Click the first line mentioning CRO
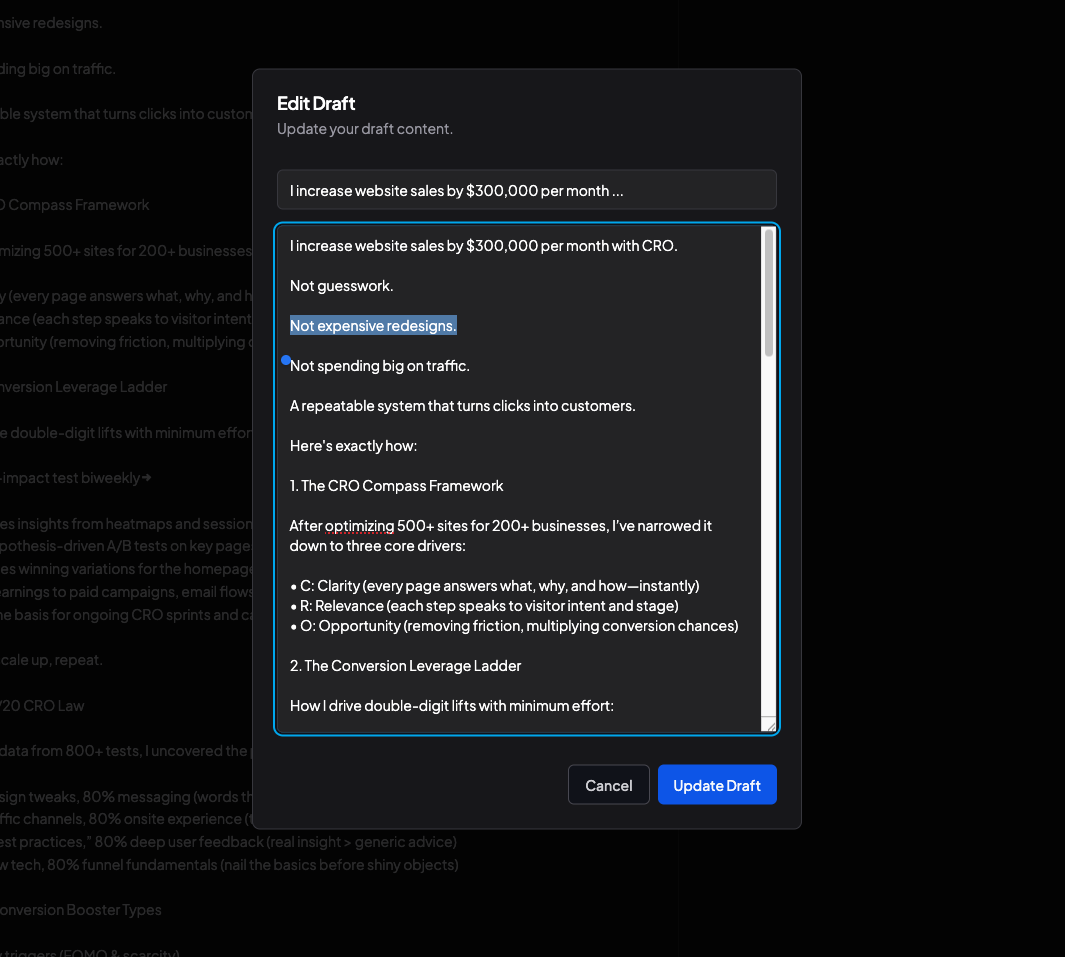Screen dimensions: 1065x957 pyautogui.click(x=484, y=246)
